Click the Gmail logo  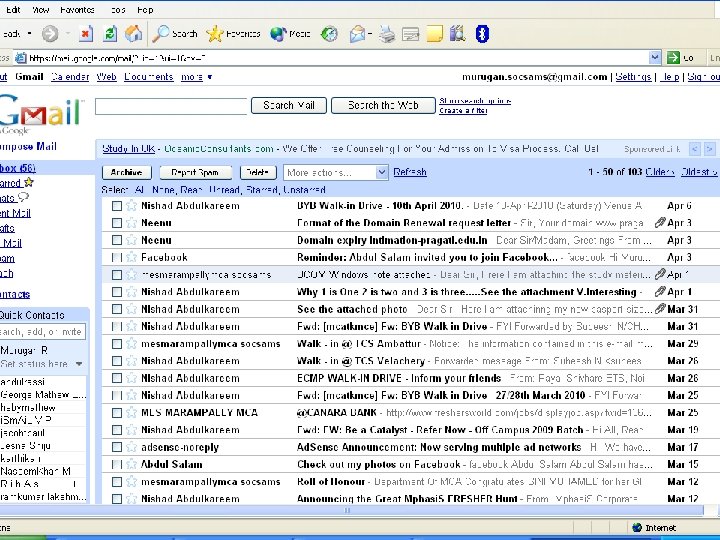41,112
